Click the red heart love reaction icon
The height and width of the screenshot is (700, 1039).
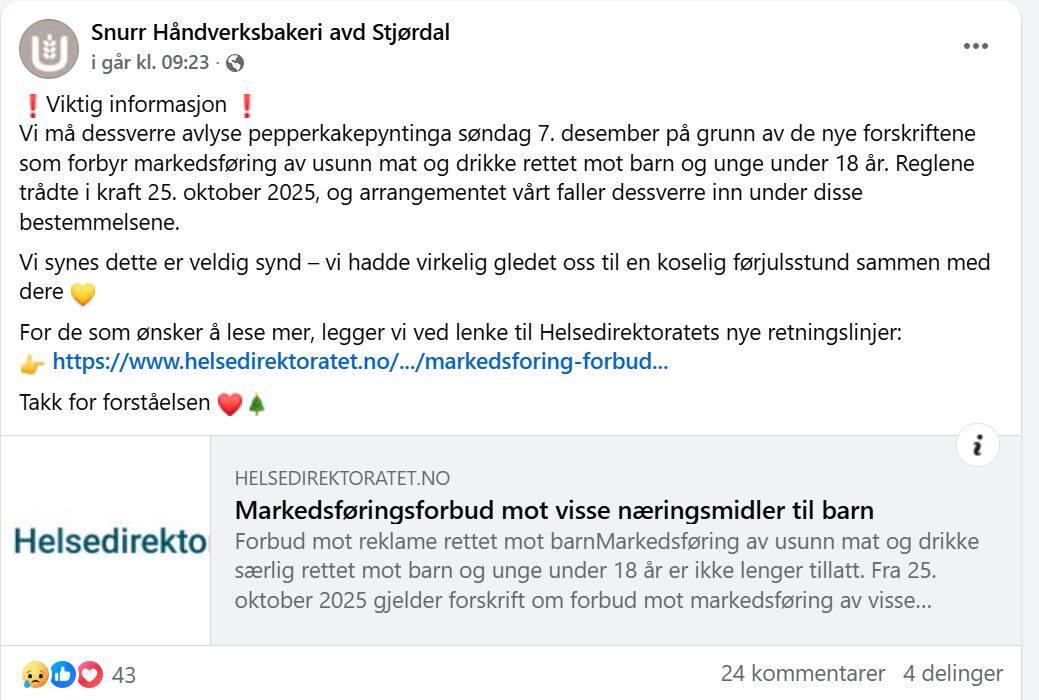90,675
